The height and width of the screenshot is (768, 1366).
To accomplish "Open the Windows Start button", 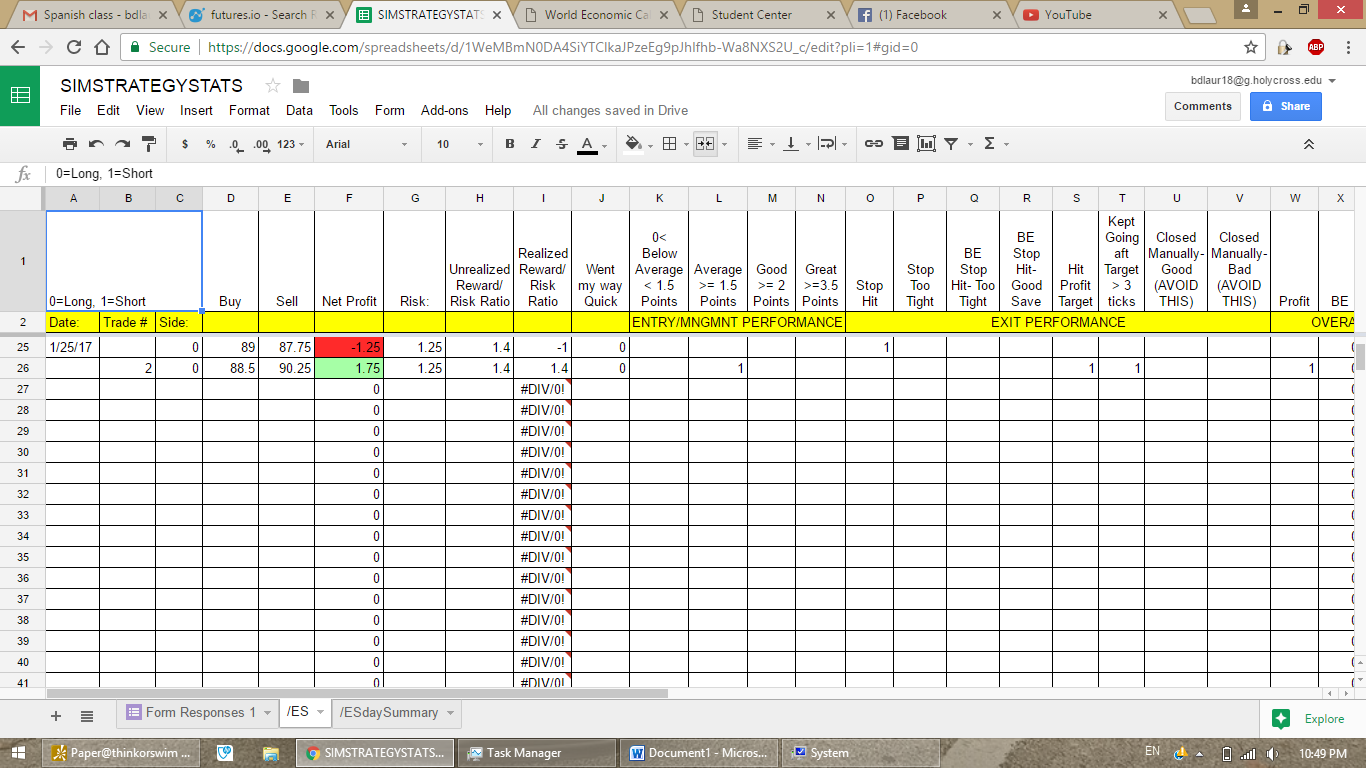I will click(20, 753).
